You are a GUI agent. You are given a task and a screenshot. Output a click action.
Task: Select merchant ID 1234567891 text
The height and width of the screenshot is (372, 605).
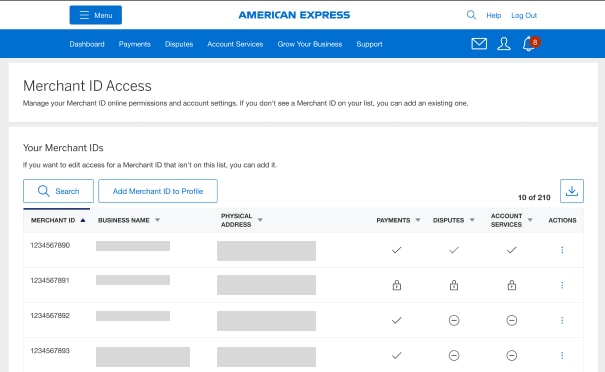(x=50, y=281)
